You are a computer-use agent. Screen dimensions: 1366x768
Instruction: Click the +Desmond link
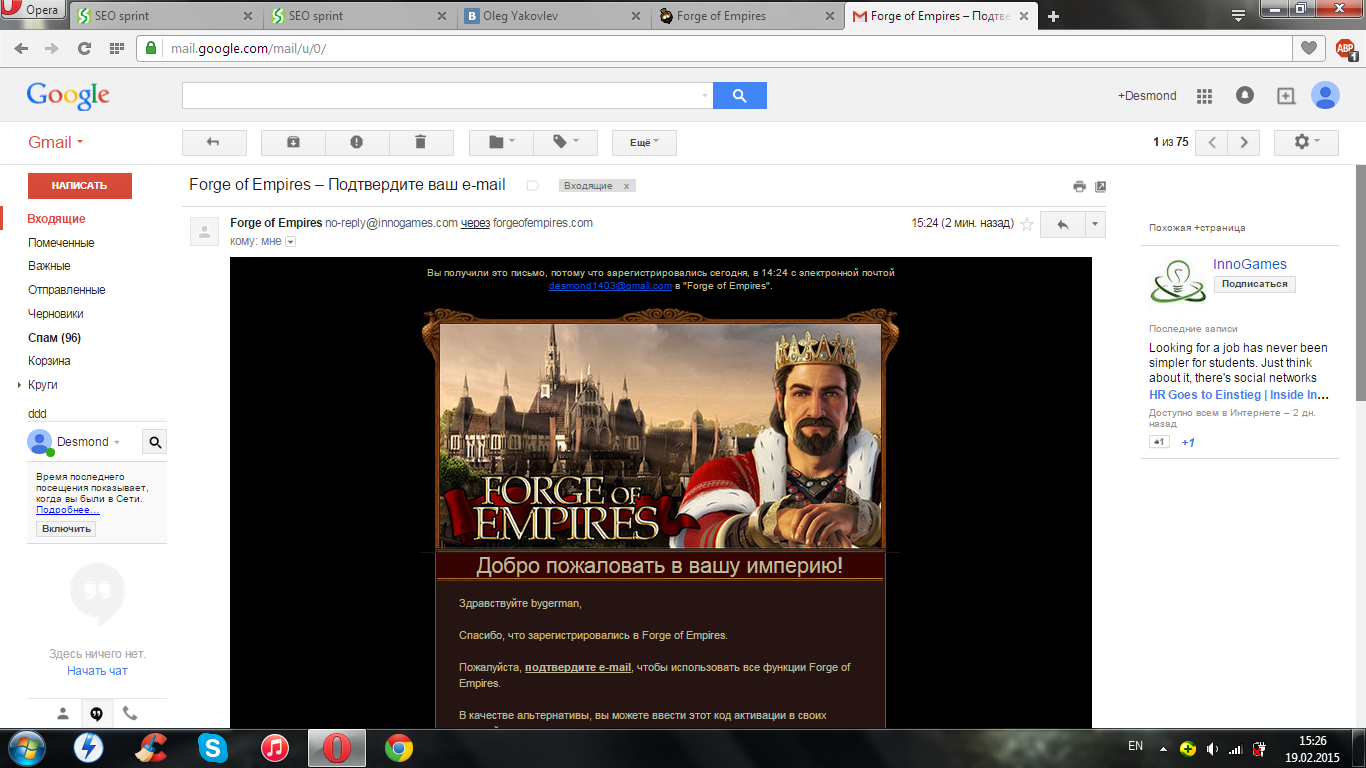coord(1147,96)
